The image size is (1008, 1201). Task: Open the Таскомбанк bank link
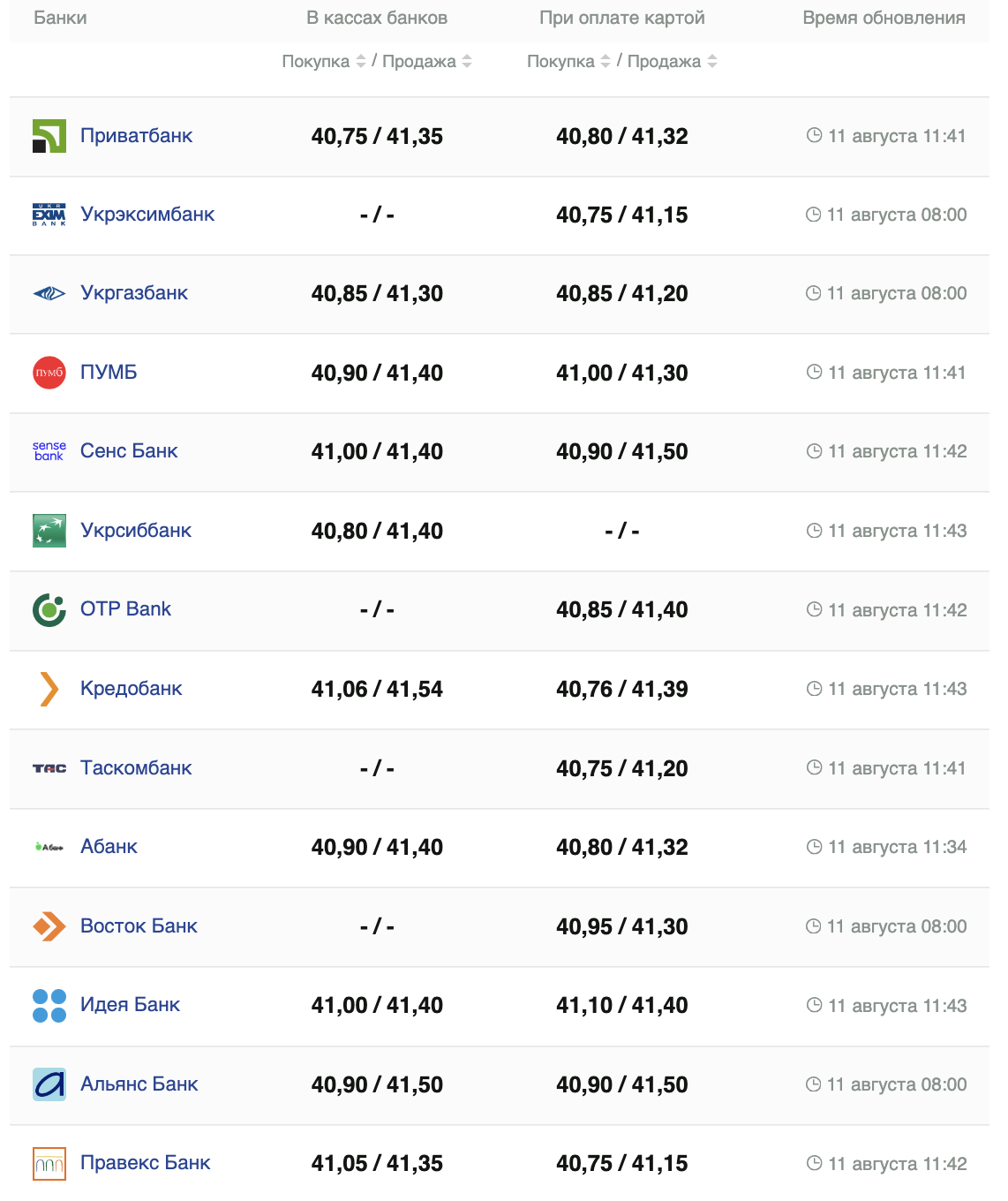[136, 768]
